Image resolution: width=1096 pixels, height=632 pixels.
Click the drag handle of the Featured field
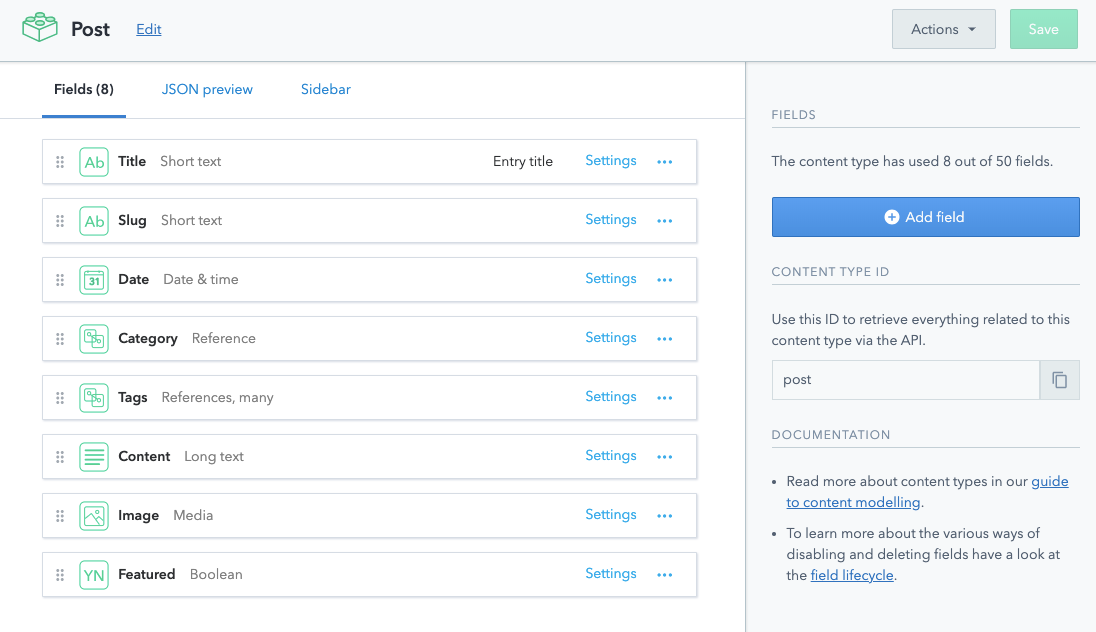click(59, 574)
